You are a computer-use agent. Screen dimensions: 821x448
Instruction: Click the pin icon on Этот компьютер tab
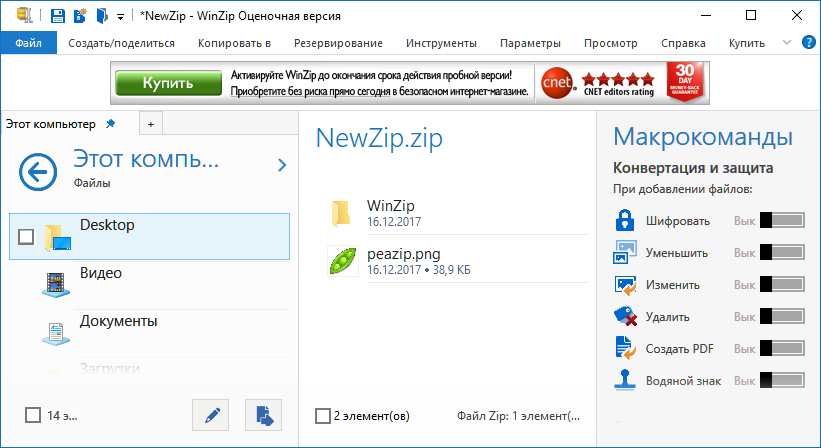coord(110,124)
